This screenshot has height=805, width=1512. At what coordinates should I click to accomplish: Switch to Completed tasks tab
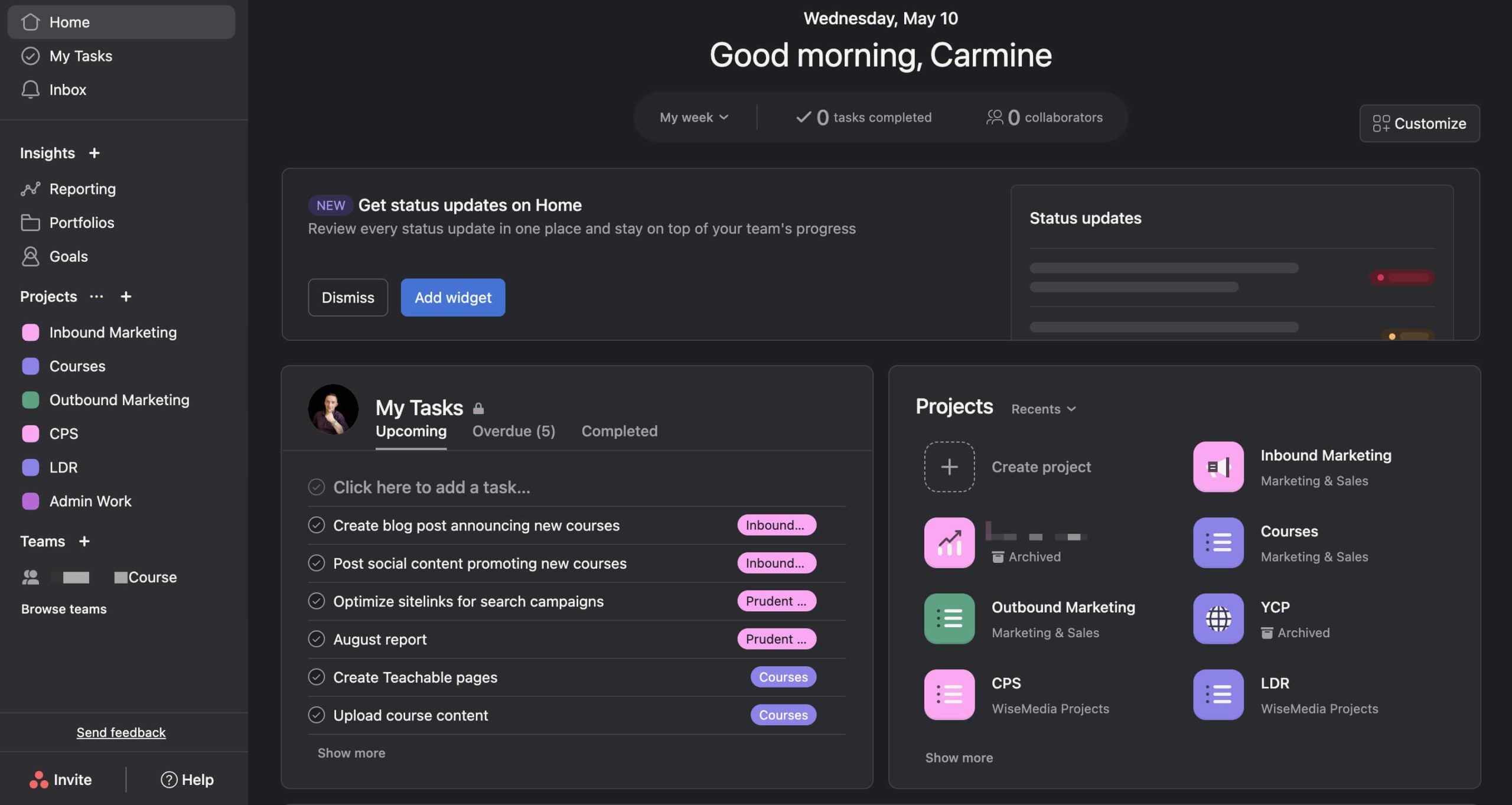click(620, 430)
